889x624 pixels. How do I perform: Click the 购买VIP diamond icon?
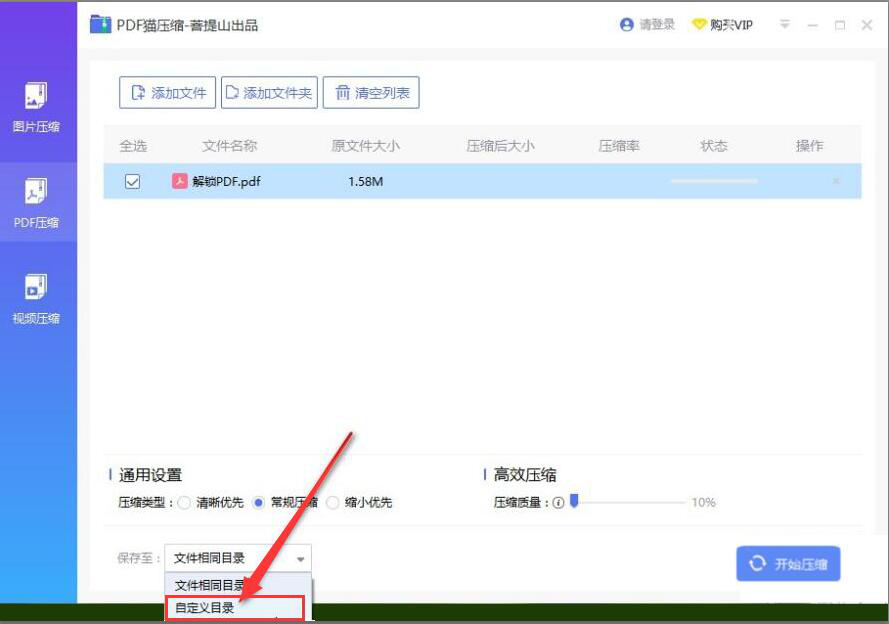pyautogui.click(x=699, y=24)
